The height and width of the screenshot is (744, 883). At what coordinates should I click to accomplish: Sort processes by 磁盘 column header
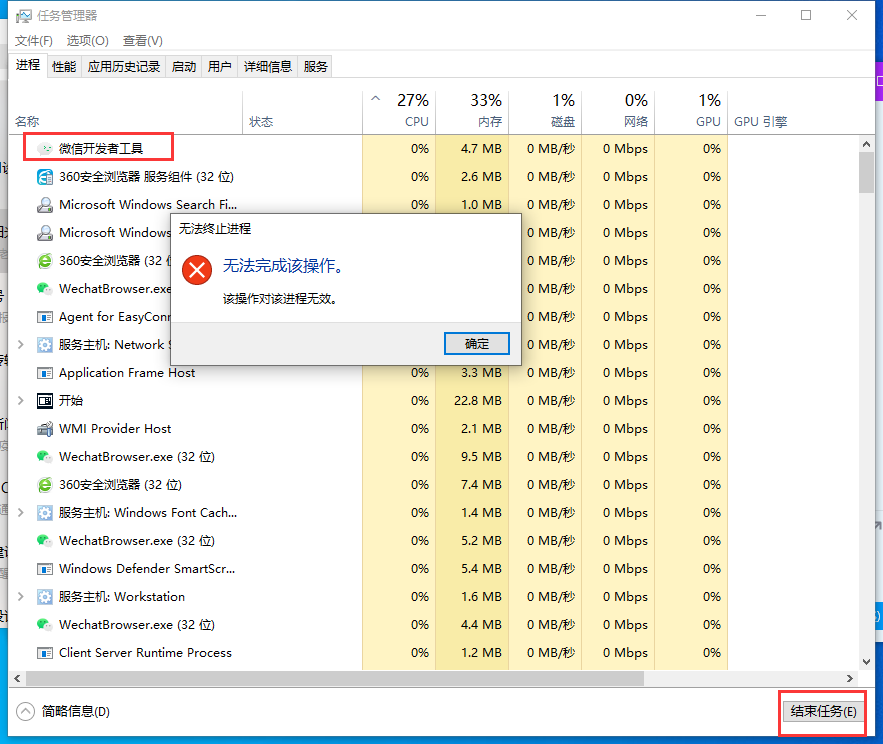point(545,113)
